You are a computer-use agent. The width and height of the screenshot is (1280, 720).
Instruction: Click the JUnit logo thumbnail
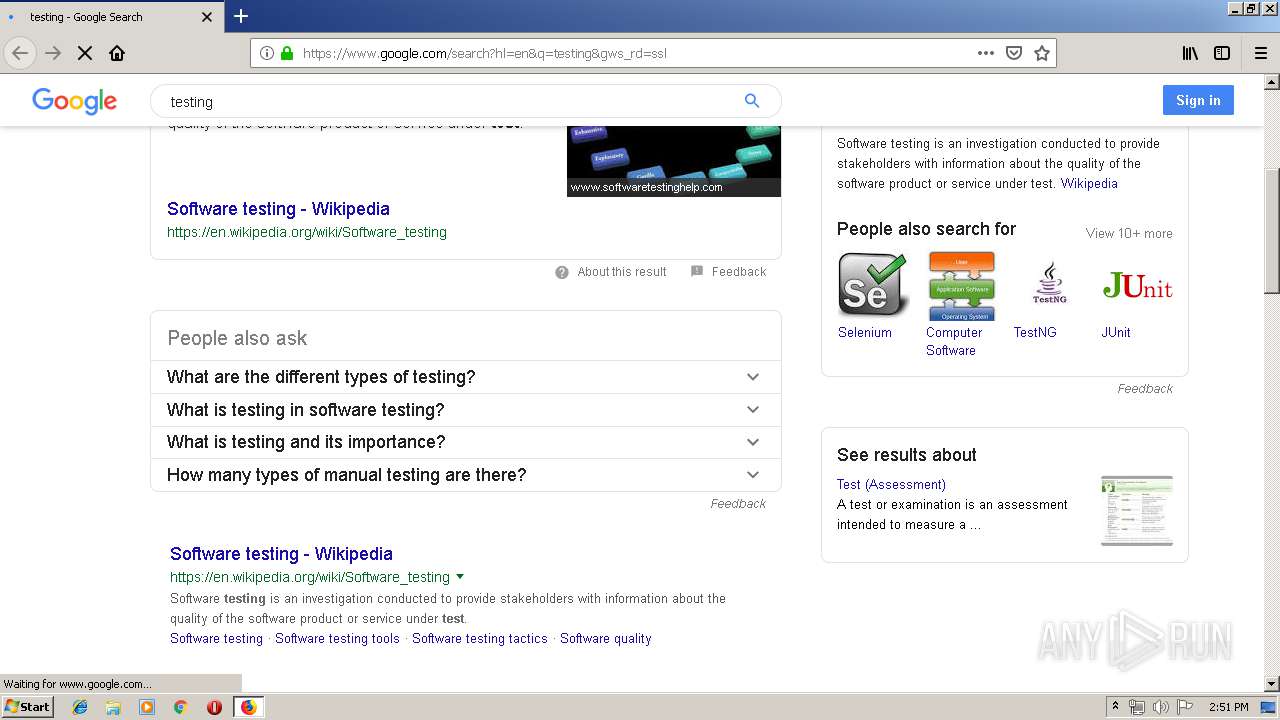(1137, 285)
